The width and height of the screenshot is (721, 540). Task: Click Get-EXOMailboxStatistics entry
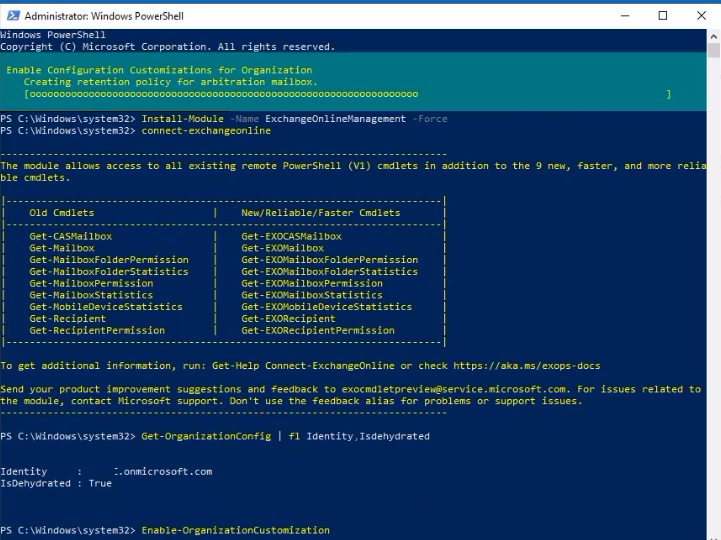312,295
